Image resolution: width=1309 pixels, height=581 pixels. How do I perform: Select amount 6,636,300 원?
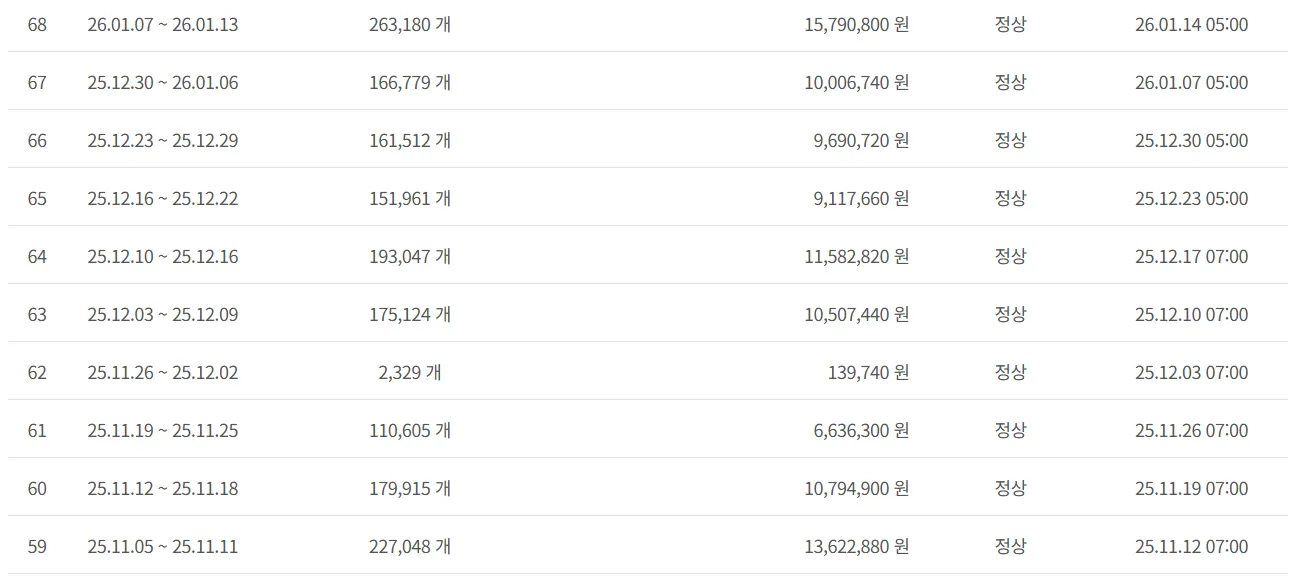pos(861,431)
